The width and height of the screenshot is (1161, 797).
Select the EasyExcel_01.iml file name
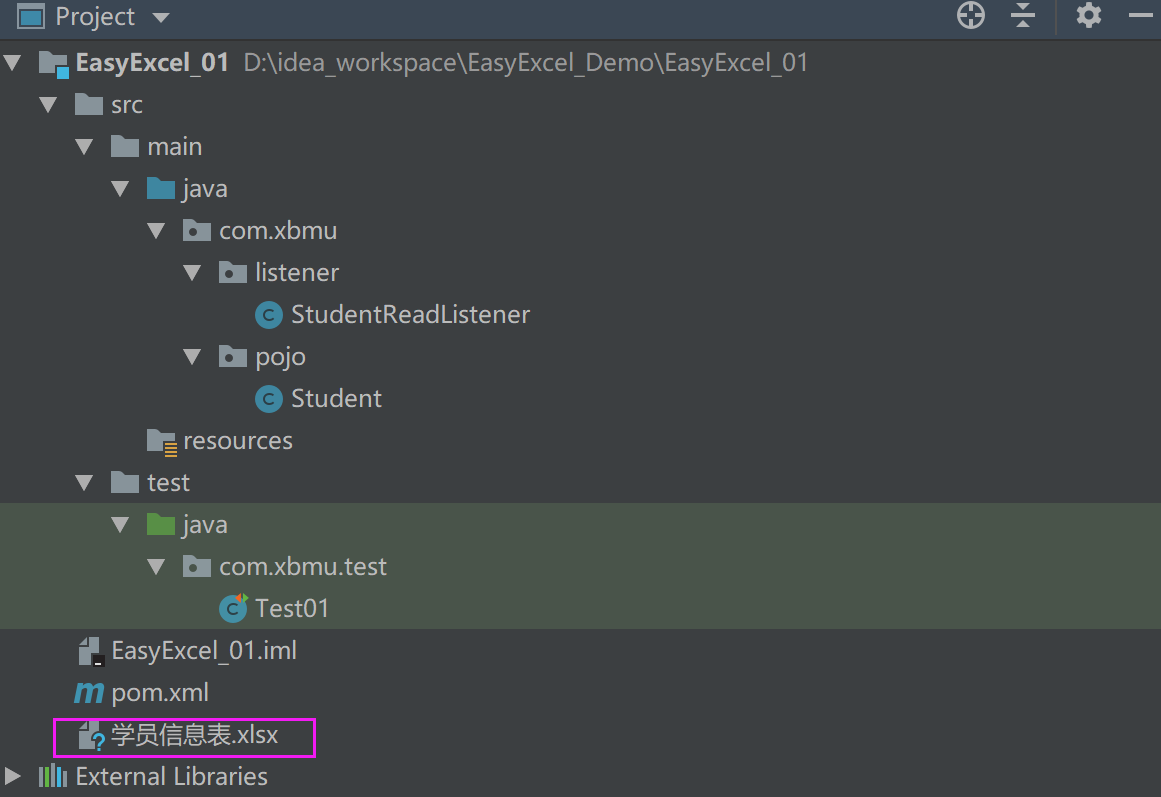(204, 650)
